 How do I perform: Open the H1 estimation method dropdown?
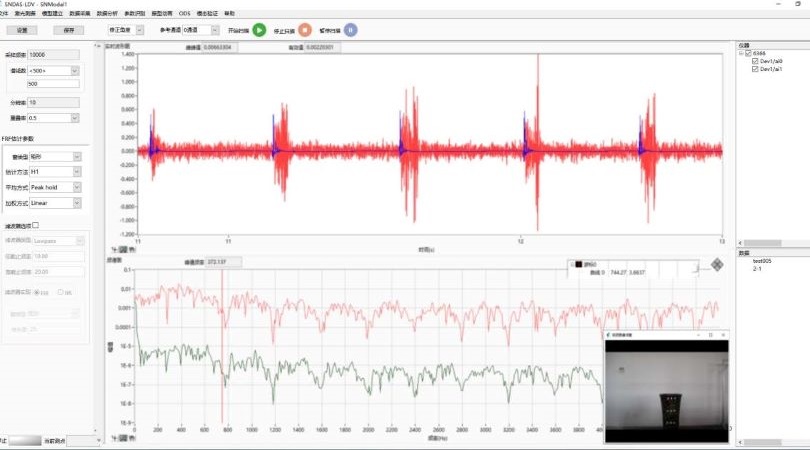point(77,172)
